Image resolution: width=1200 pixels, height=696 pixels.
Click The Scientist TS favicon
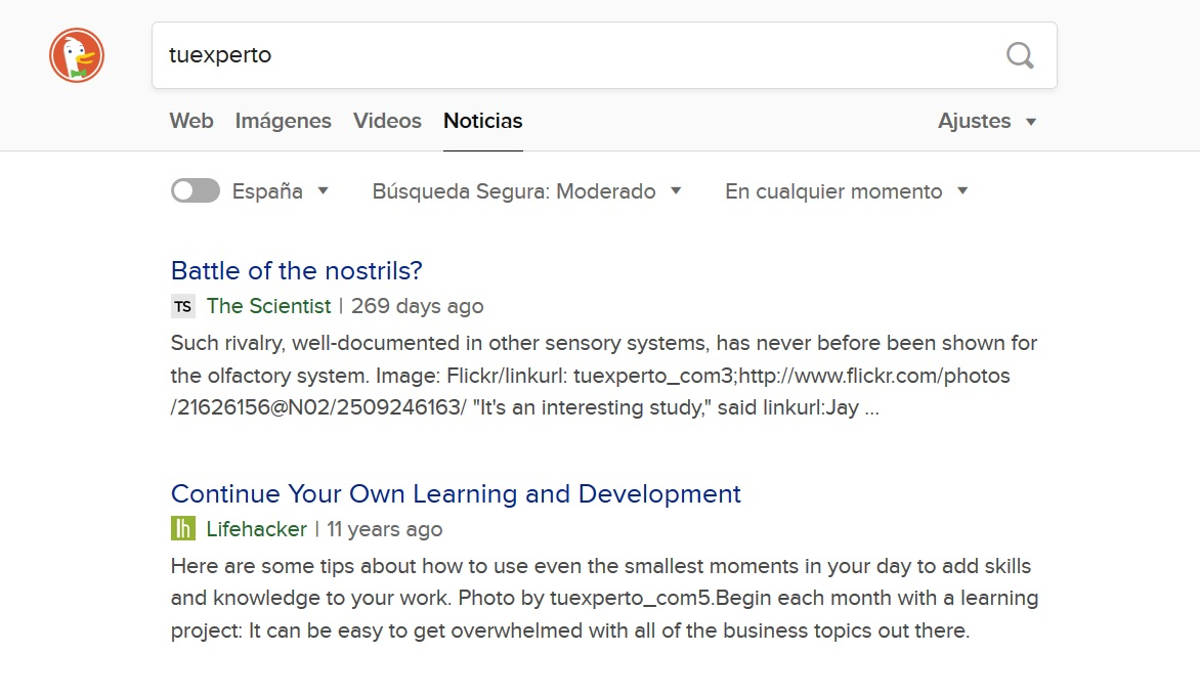[183, 306]
